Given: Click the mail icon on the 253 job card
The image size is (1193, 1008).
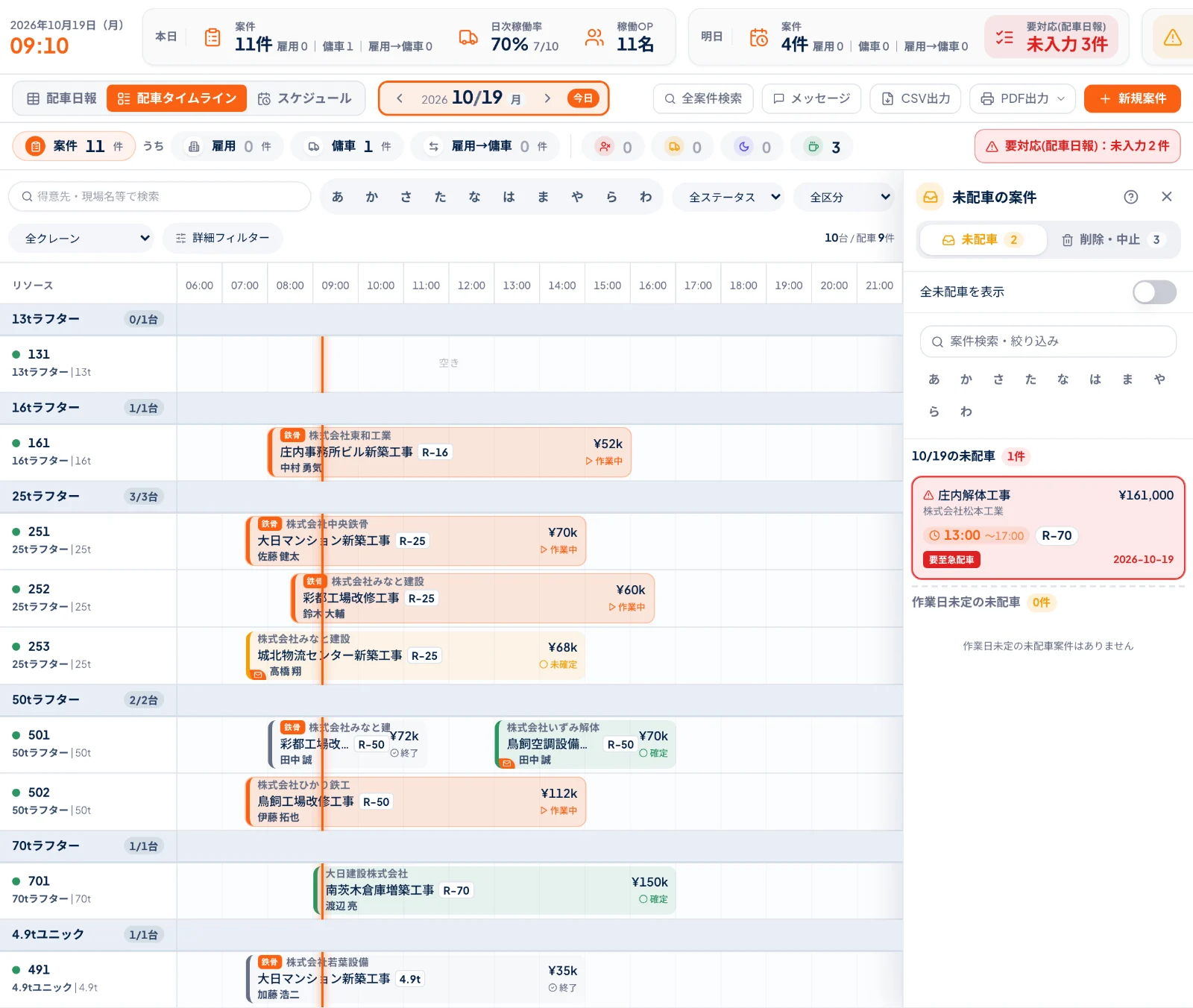Looking at the screenshot, I should [258, 674].
